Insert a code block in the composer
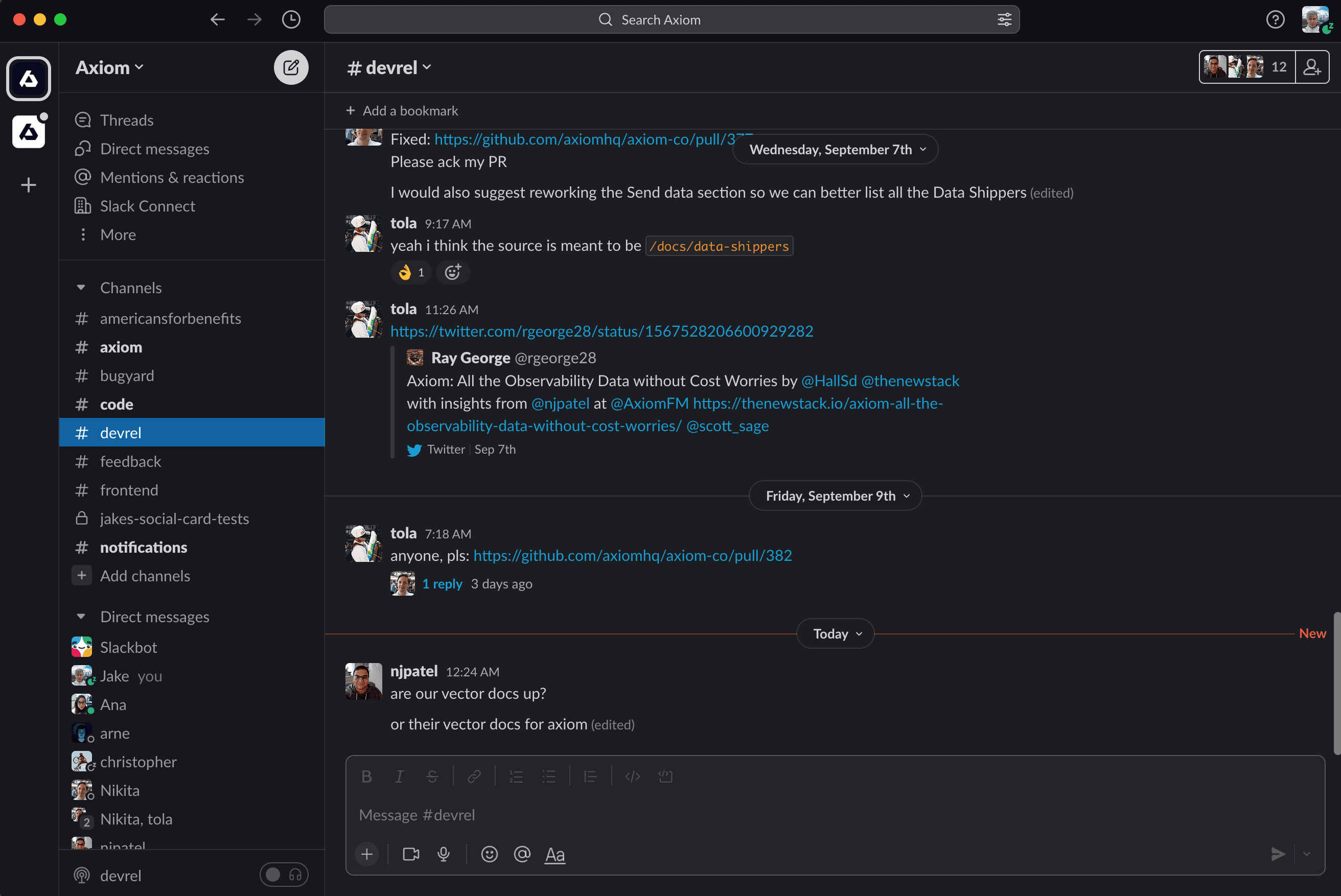The image size is (1341, 896). click(665, 776)
